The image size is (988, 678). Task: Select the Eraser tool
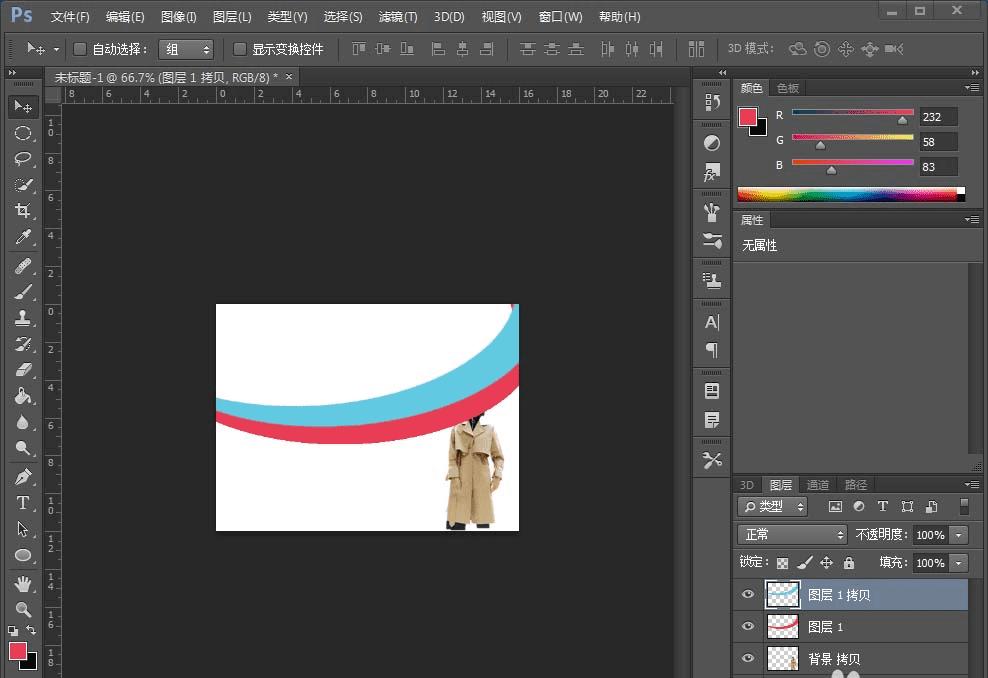pyautogui.click(x=23, y=369)
